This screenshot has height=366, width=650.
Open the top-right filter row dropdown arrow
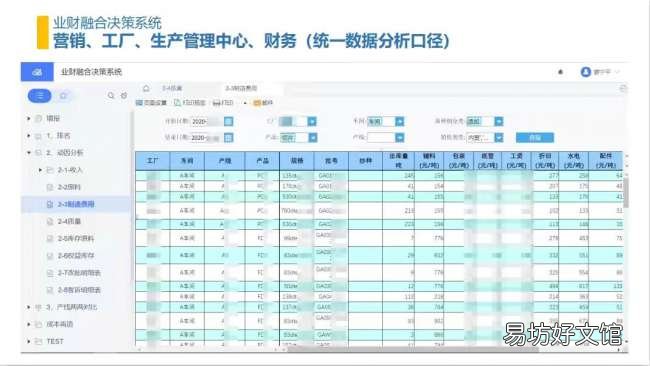tap(499, 121)
